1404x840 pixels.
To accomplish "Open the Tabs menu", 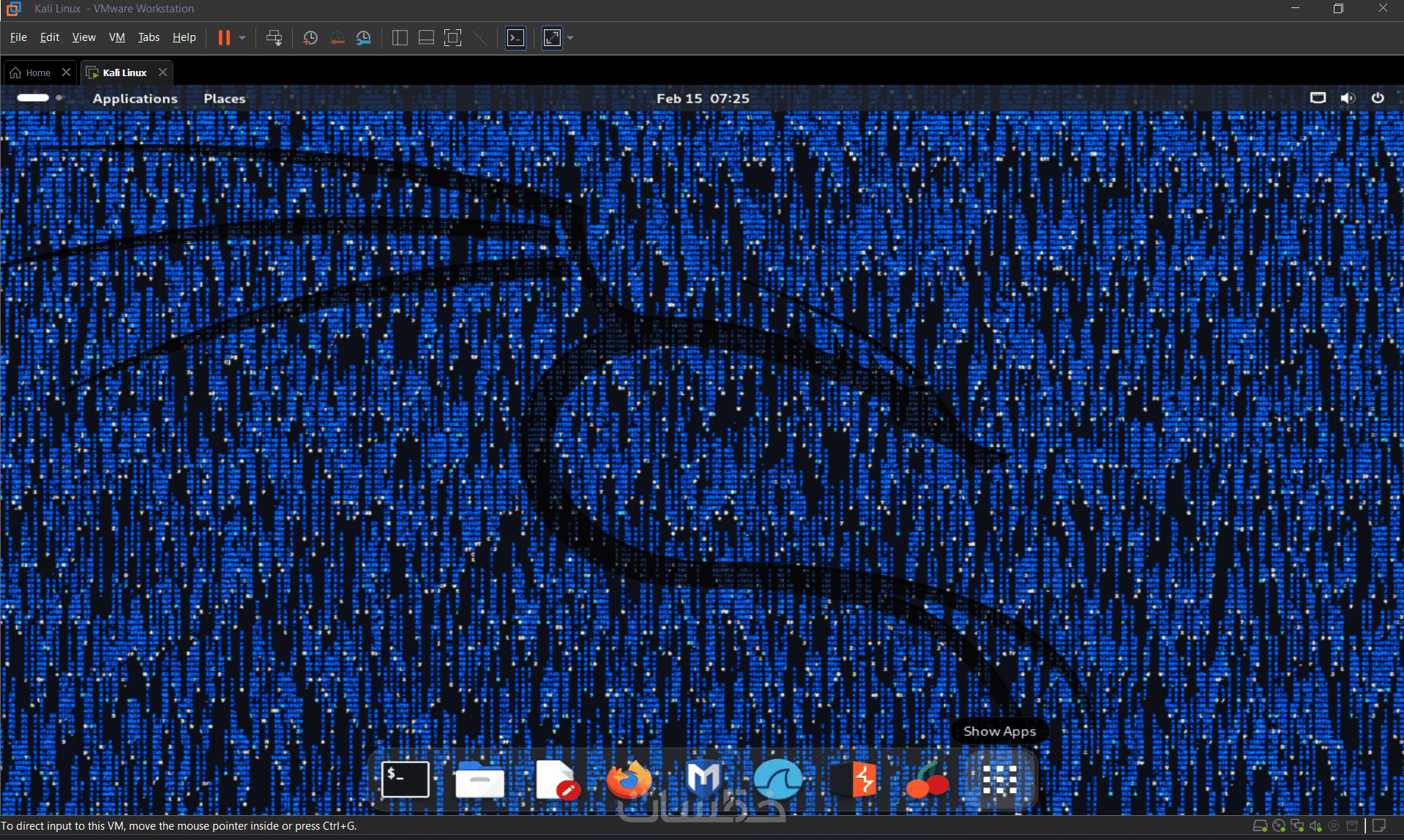I will [149, 37].
